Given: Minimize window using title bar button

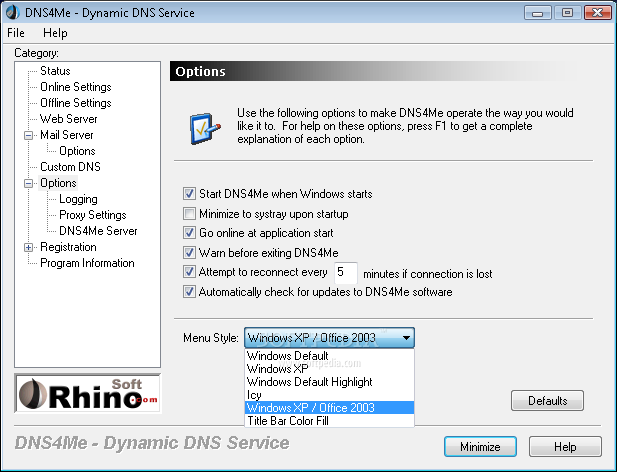Looking at the screenshot, I should (538, 13).
